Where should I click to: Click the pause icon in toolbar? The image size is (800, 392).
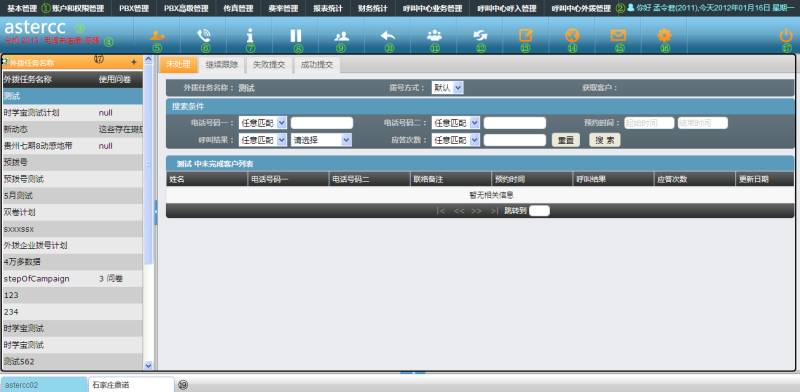(x=296, y=35)
